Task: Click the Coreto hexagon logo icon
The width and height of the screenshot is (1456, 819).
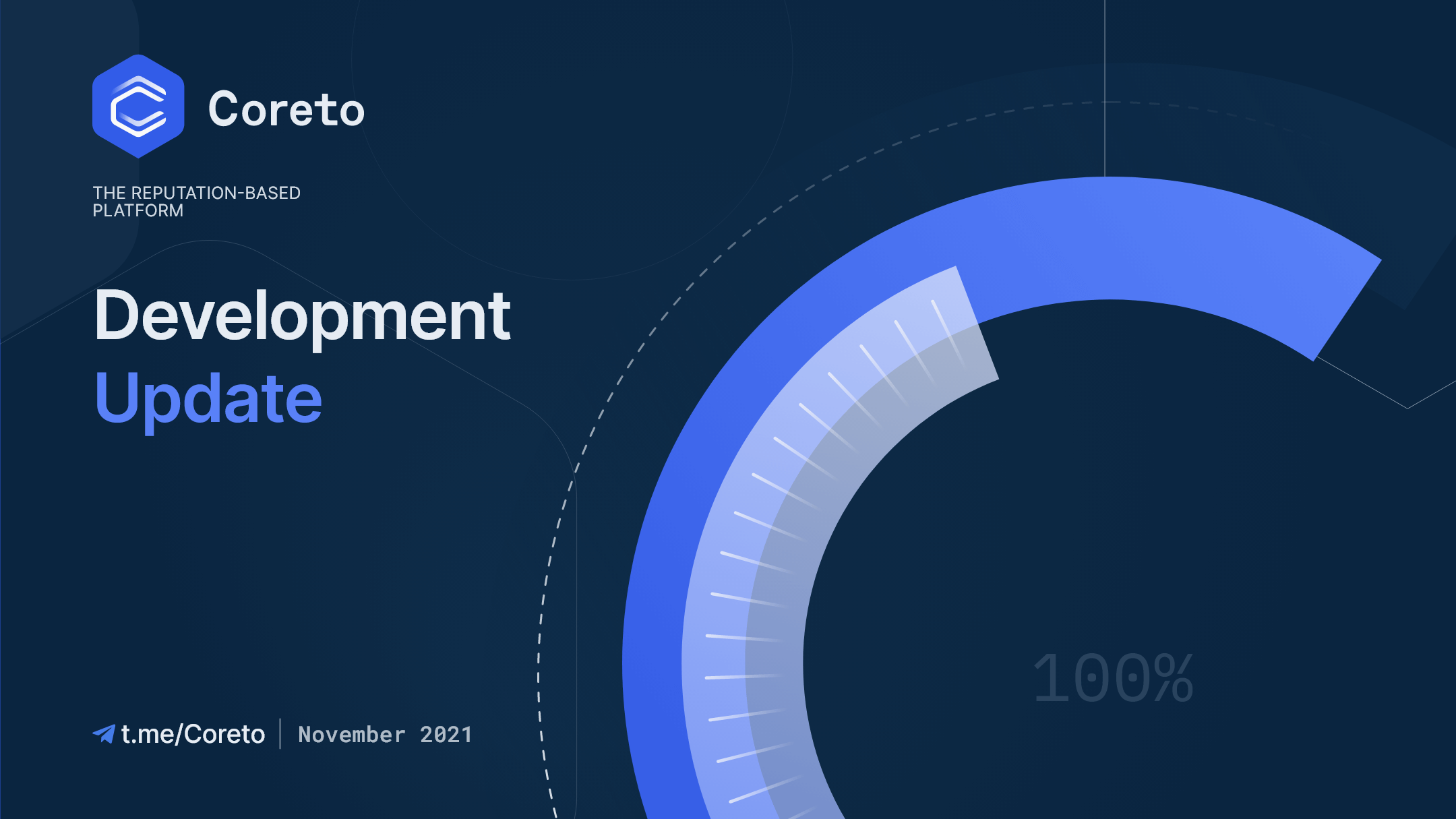Action: click(x=138, y=107)
